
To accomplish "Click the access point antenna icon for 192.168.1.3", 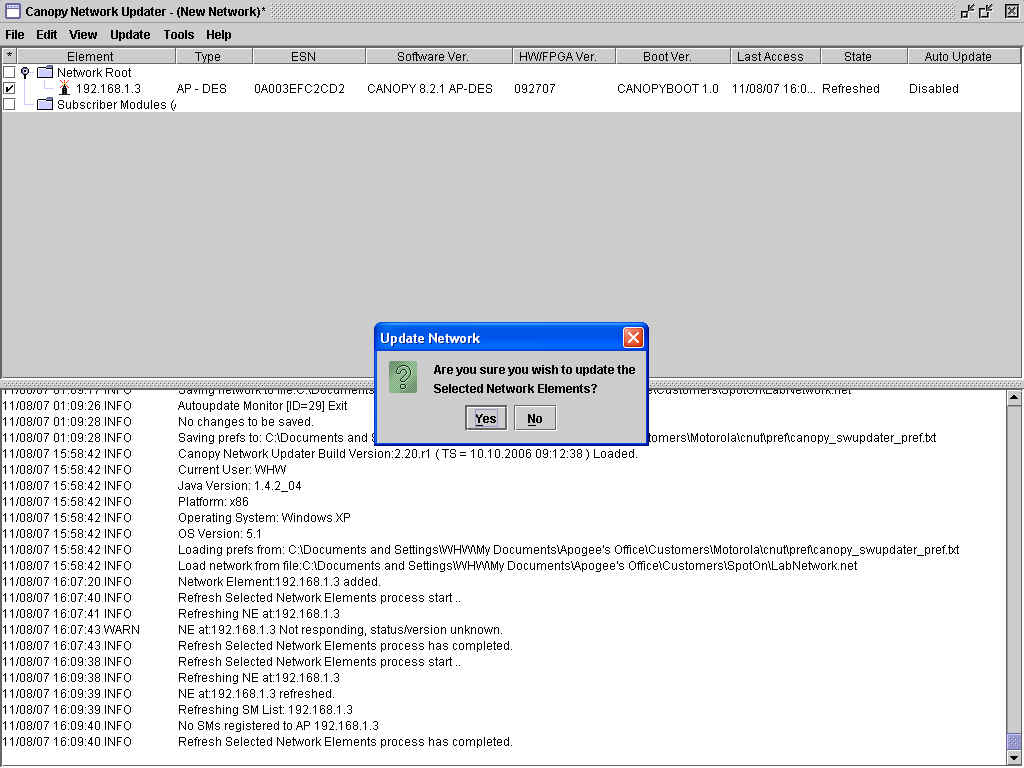I will (x=64, y=88).
